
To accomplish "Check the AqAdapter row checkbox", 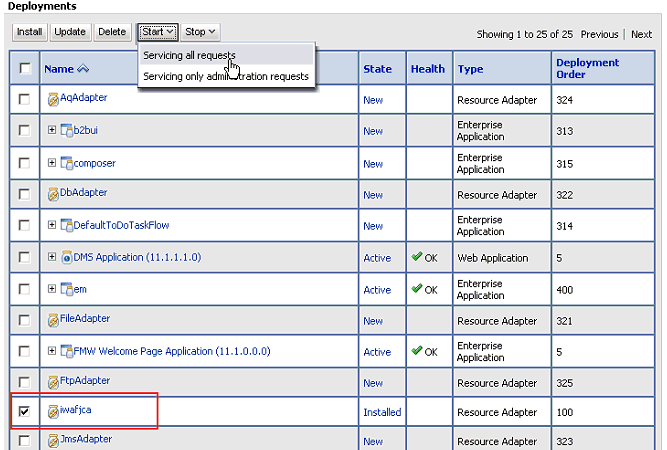I will tap(24, 99).
